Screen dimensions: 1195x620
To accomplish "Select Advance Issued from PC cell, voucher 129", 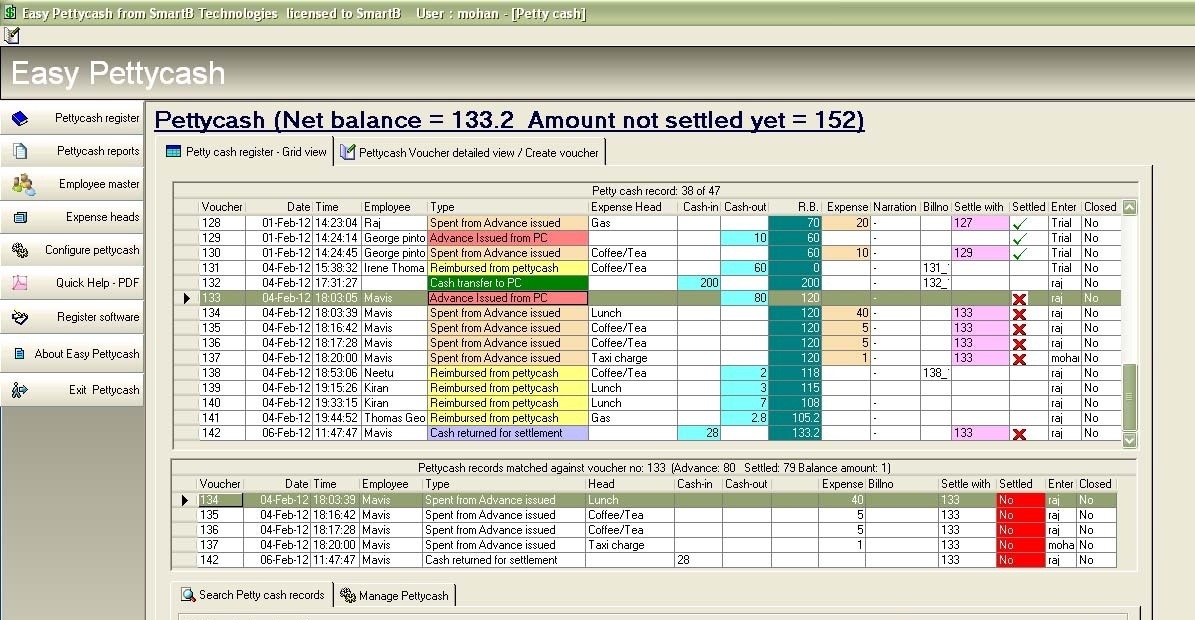I will 508,238.
